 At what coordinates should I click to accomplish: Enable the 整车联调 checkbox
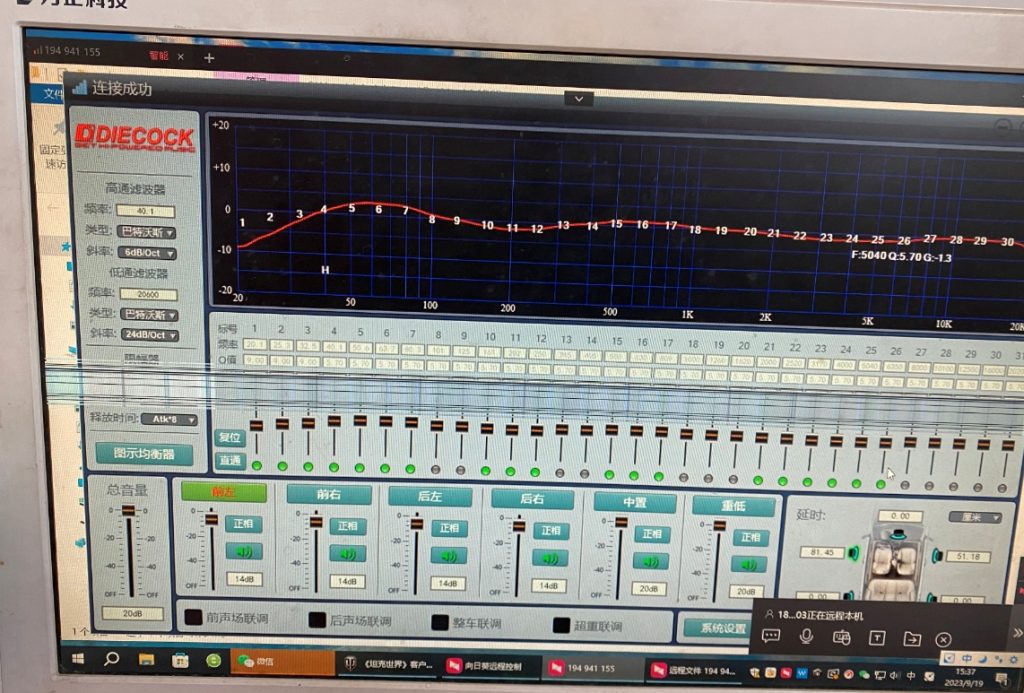coord(440,622)
